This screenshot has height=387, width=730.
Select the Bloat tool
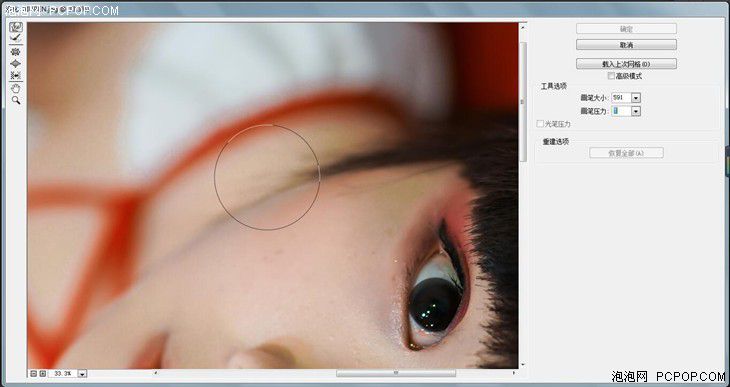(x=16, y=64)
